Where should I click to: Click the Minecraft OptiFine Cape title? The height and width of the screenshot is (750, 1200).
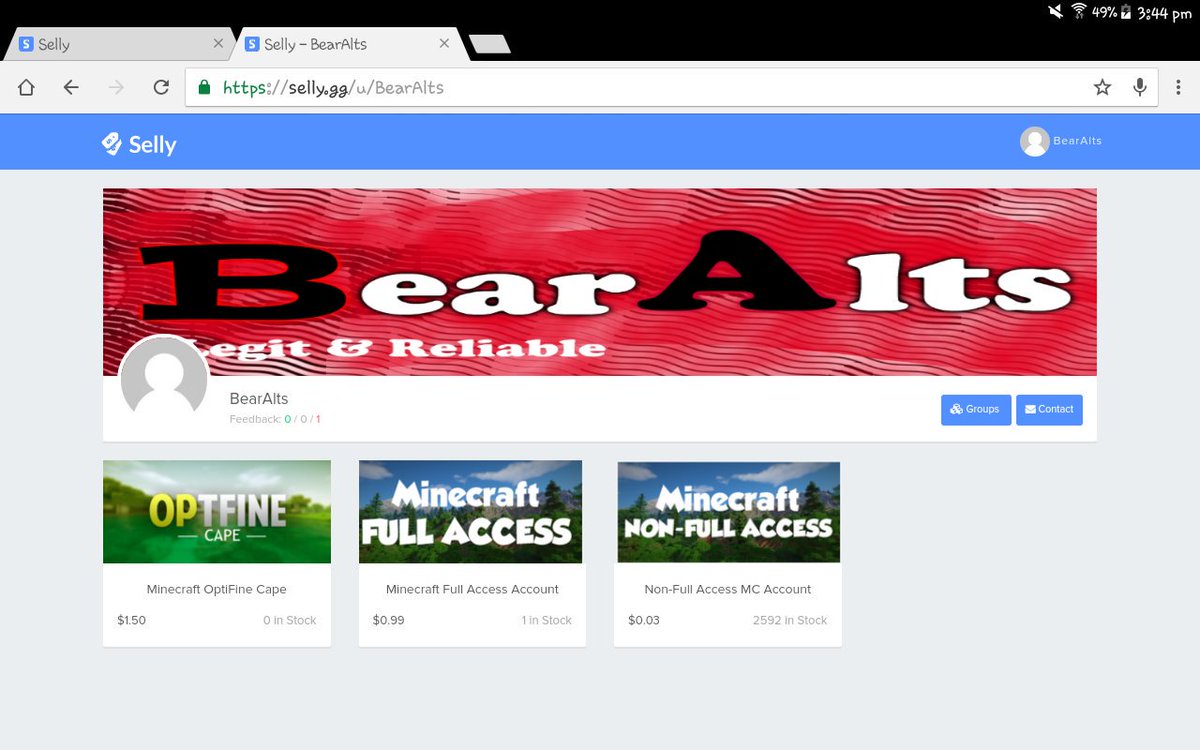point(217,589)
